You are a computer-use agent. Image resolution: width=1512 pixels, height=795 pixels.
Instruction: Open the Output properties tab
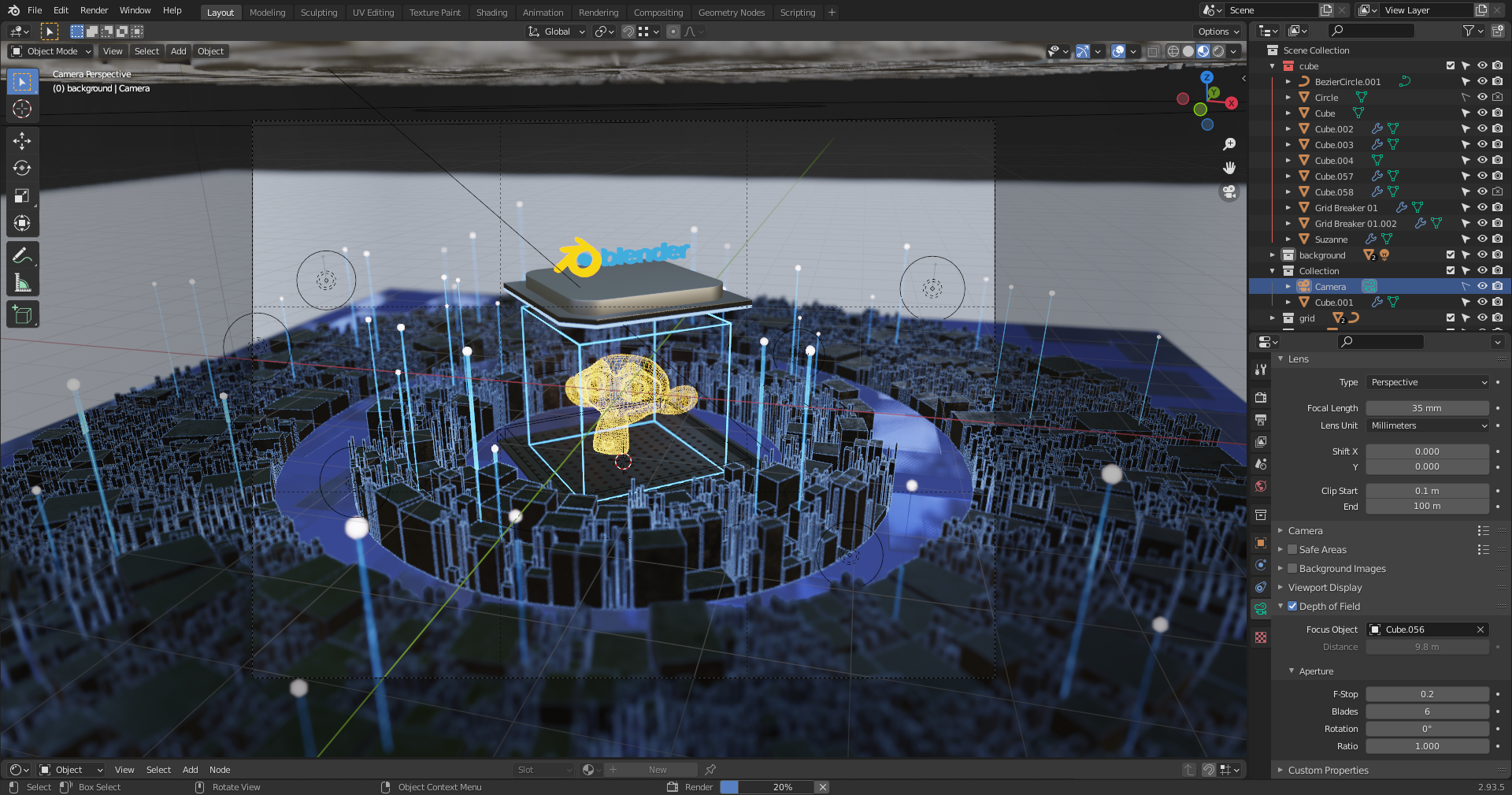coord(1261,420)
